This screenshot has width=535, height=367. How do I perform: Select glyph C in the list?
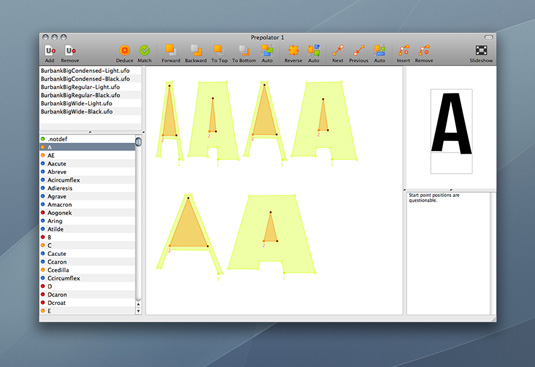(x=87, y=246)
